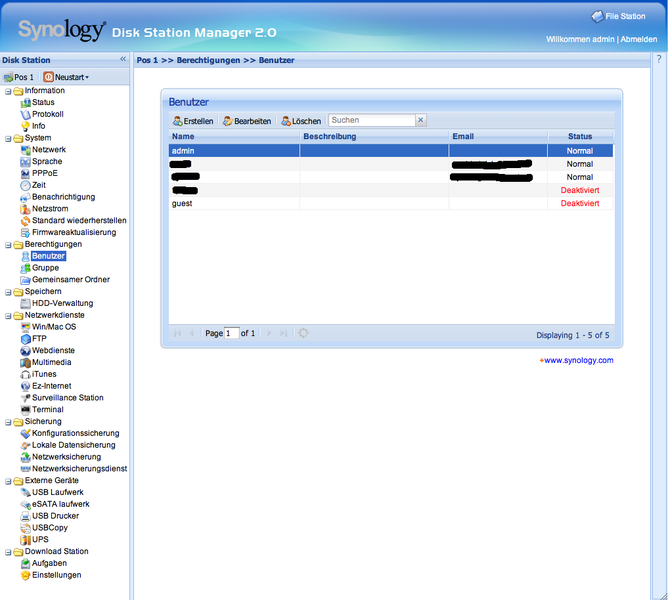Click the Suchen search field
668x600 pixels.
point(371,120)
